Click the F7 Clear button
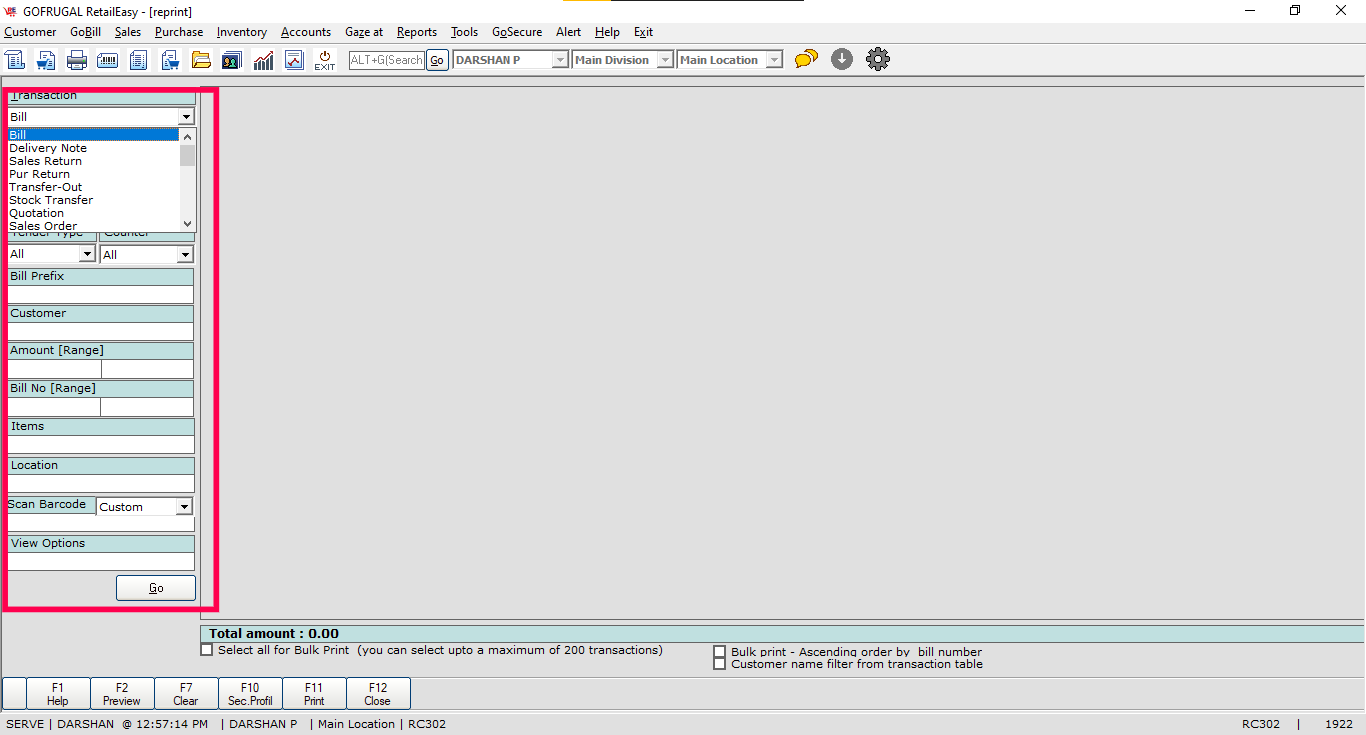 pos(186,694)
